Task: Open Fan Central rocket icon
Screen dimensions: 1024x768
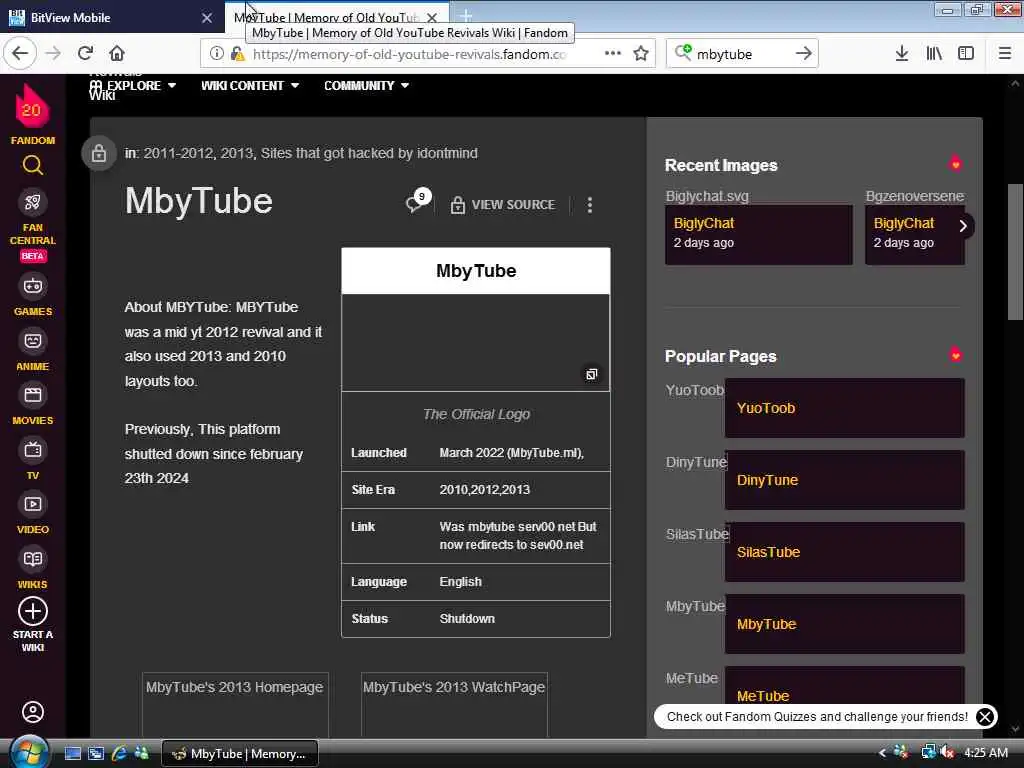Action: 33,202
